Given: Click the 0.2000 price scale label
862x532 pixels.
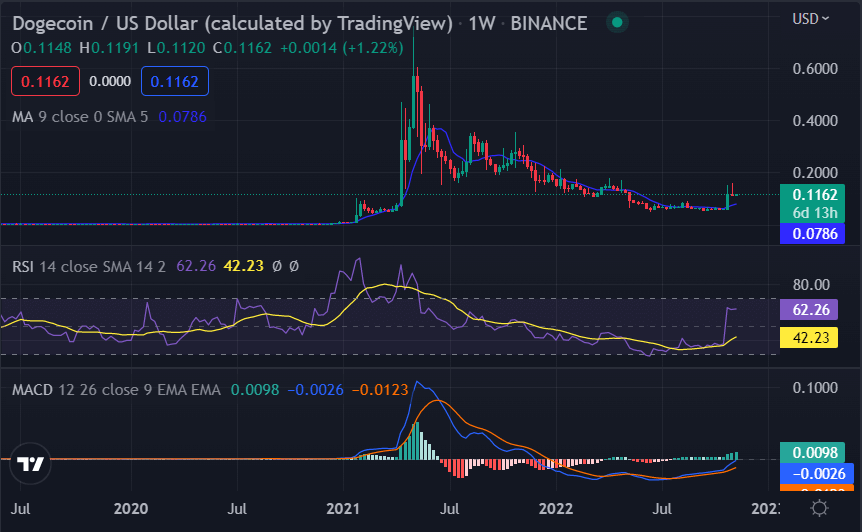Looking at the screenshot, I should (x=815, y=173).
